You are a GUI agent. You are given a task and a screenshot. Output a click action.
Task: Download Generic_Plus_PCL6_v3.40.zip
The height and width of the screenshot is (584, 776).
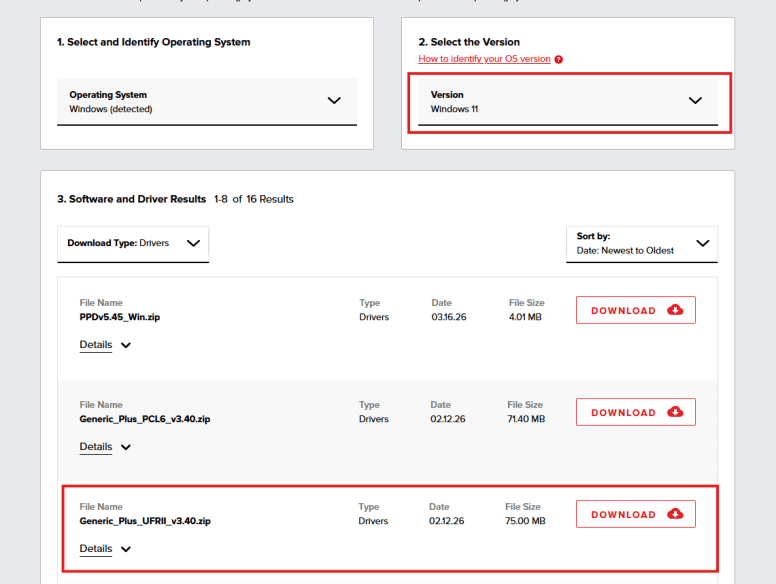[635, 412]
